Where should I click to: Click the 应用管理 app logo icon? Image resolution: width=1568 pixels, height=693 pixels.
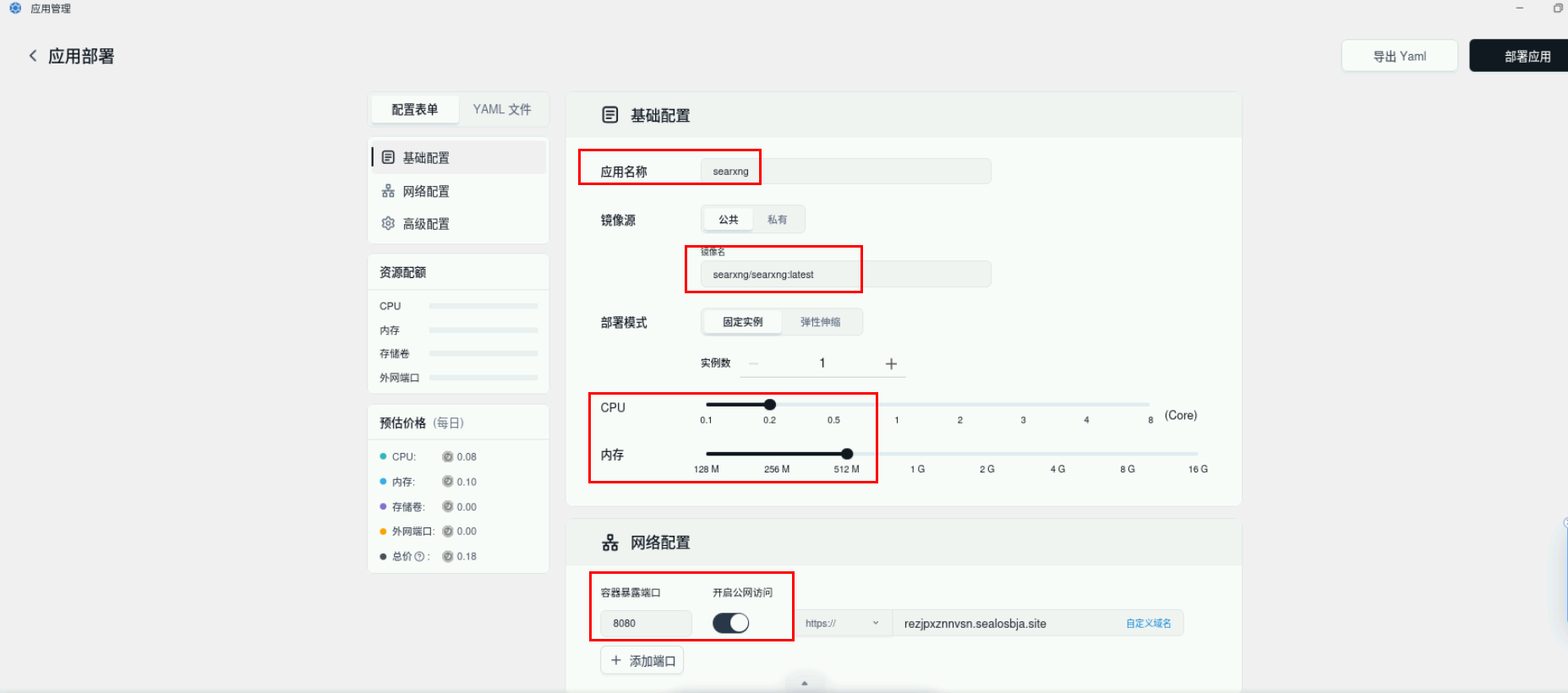pyautogui.click(x=15, y=8)
